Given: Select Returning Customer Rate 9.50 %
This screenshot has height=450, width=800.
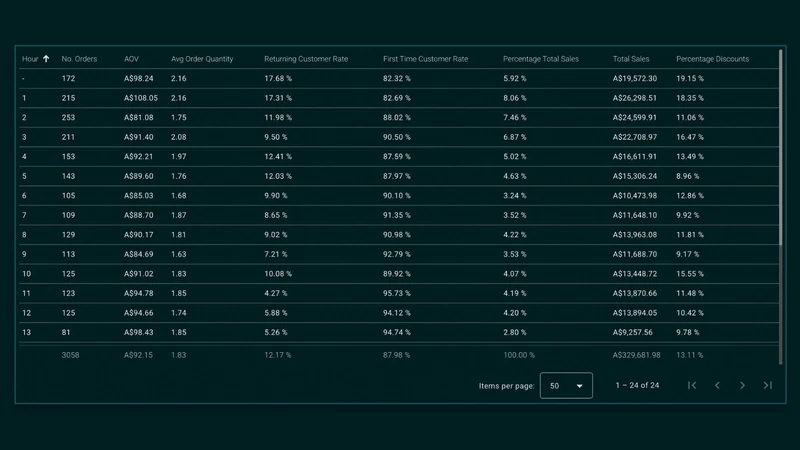Looking at the screenshot, I should coord(276,137).
